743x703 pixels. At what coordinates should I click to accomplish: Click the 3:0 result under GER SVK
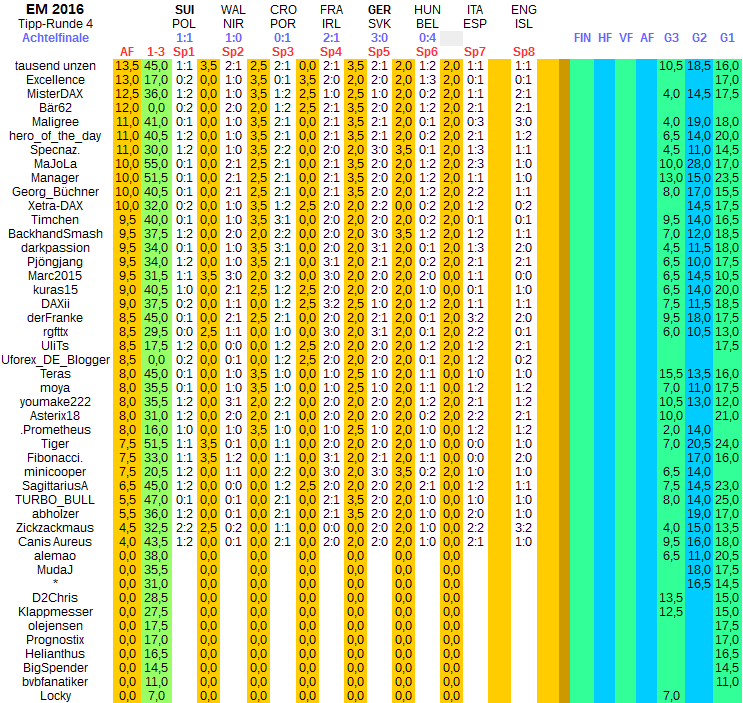coord(379,37)
